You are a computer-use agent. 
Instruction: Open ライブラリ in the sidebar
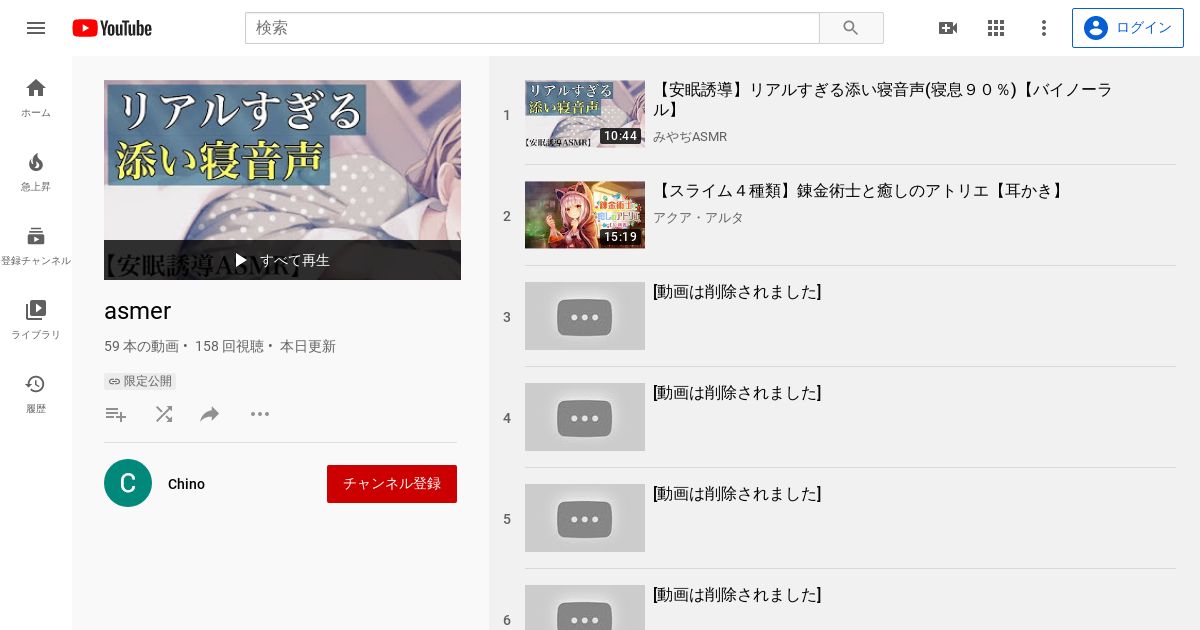(36, 320)
